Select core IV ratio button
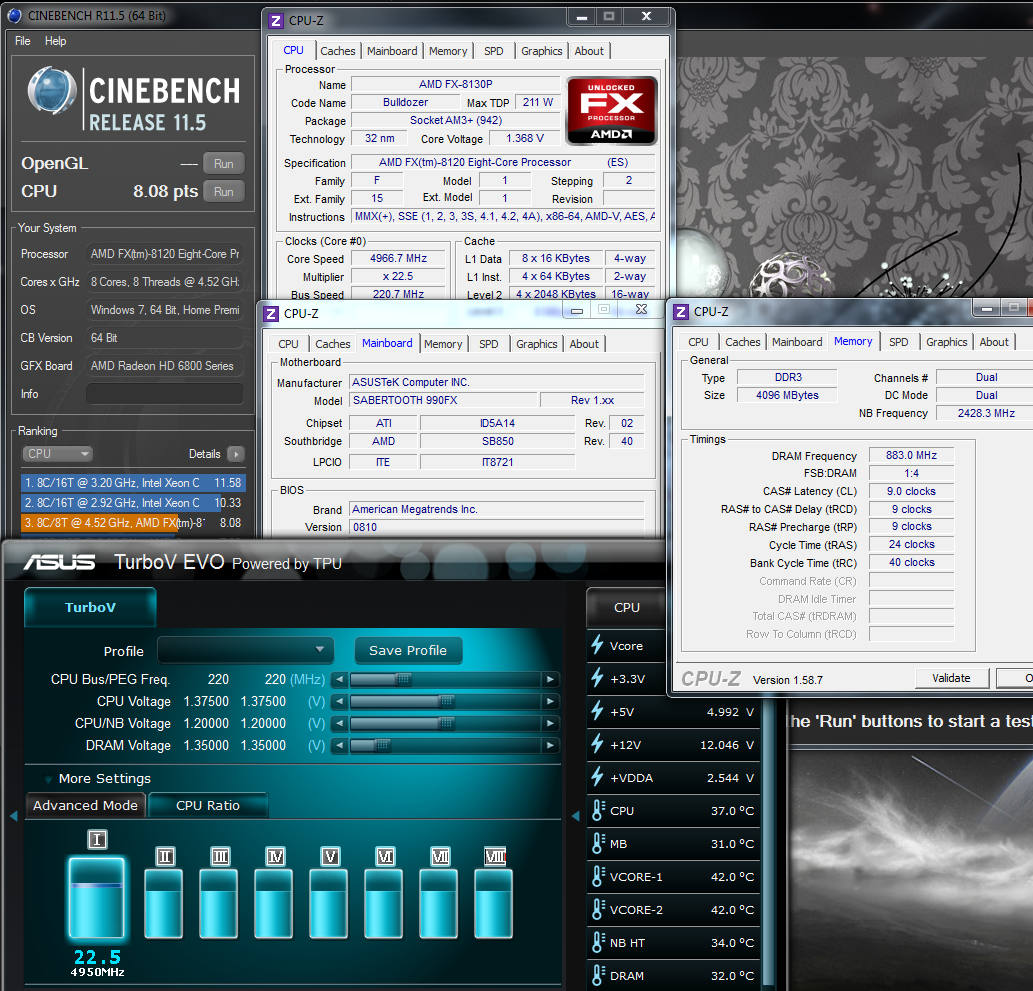 click(275, 857)
